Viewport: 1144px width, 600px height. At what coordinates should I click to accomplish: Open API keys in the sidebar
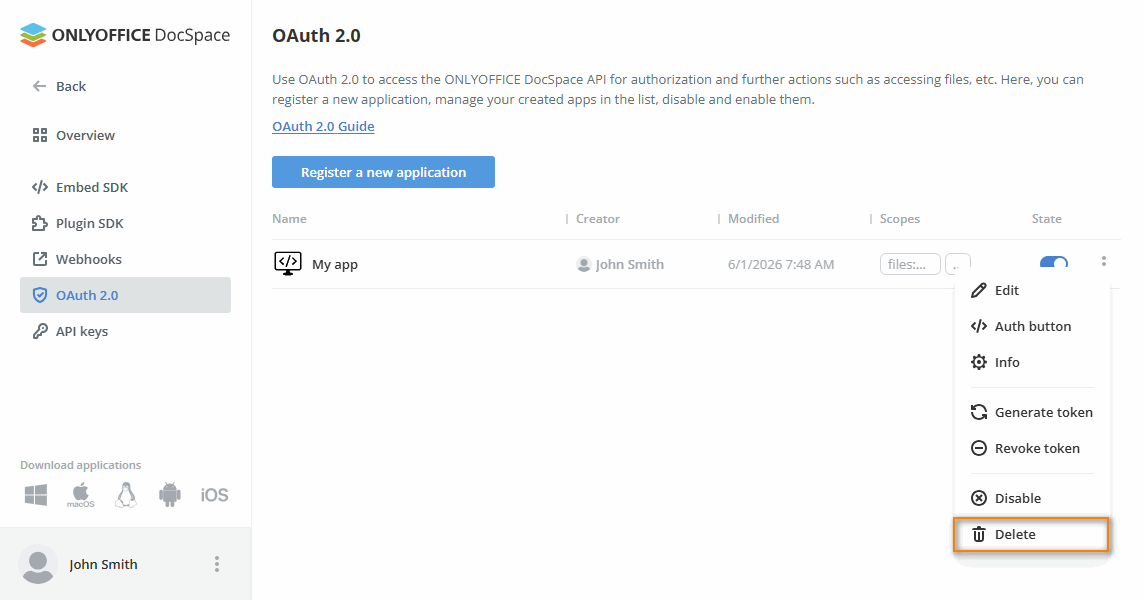70,331
